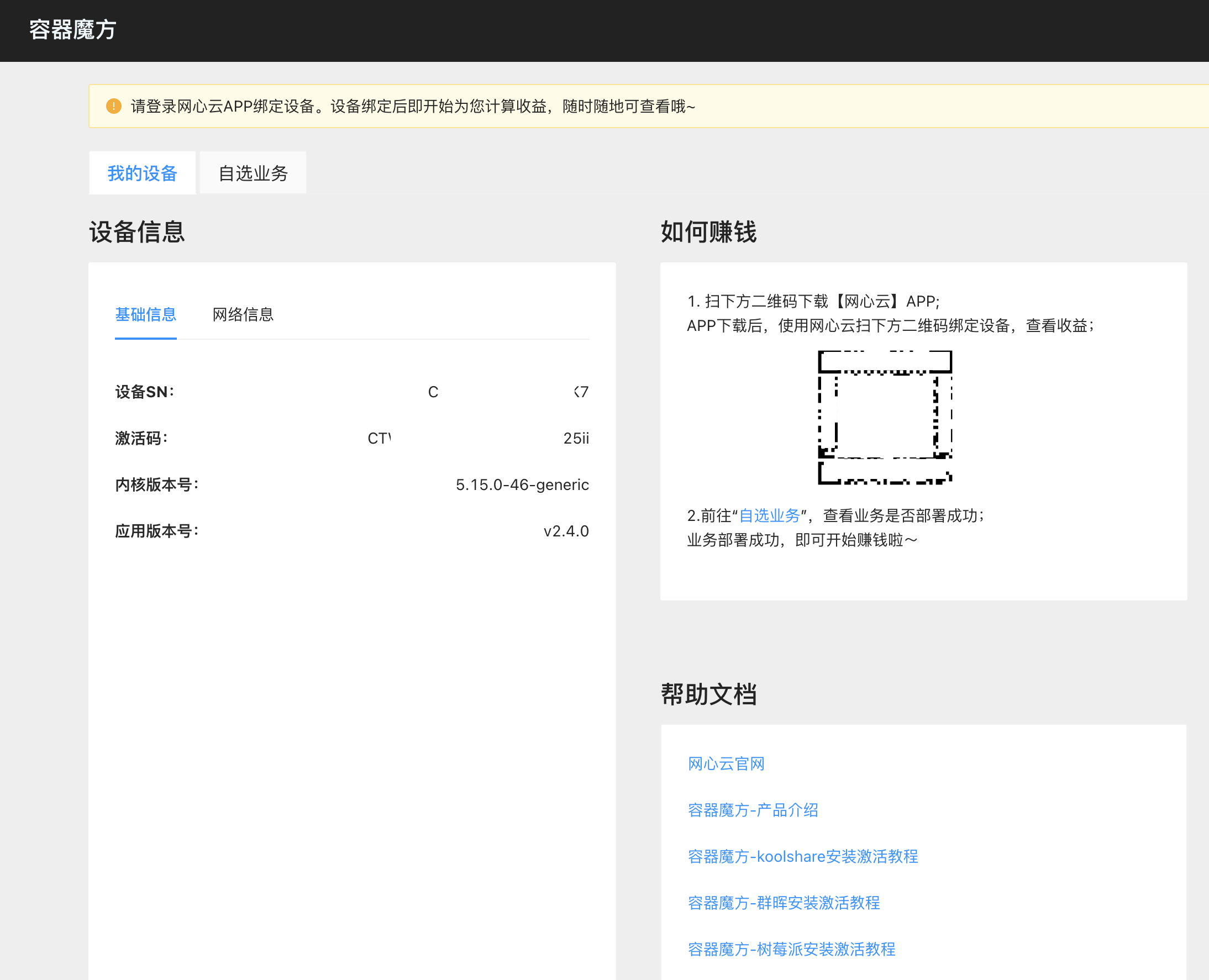Viewport: 1209px width, 980px height.
Task: Open the 网络信息 tab
Action: coord(242,314)
